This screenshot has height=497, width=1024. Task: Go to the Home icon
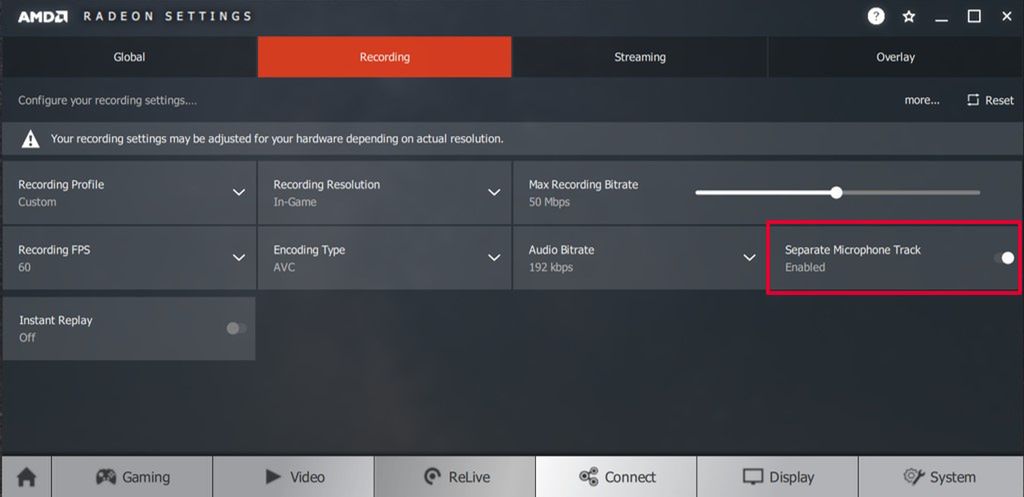pos(26,477)
